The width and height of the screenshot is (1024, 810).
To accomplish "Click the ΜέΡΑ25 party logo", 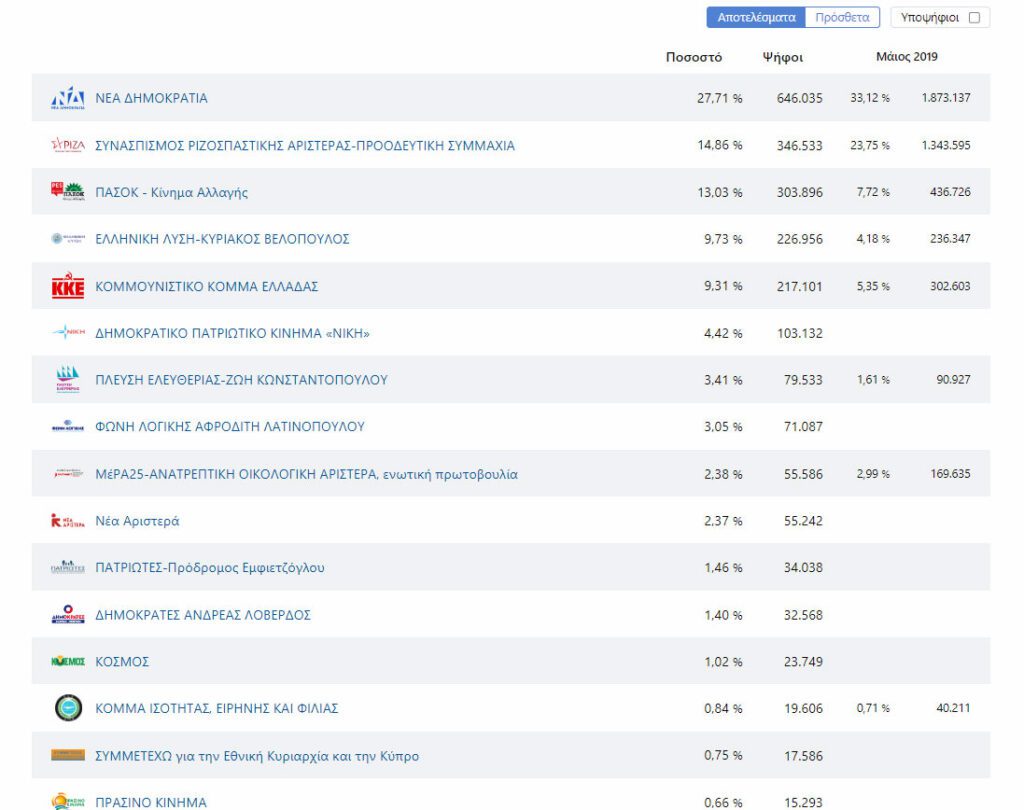I will [x=68, y=474].
